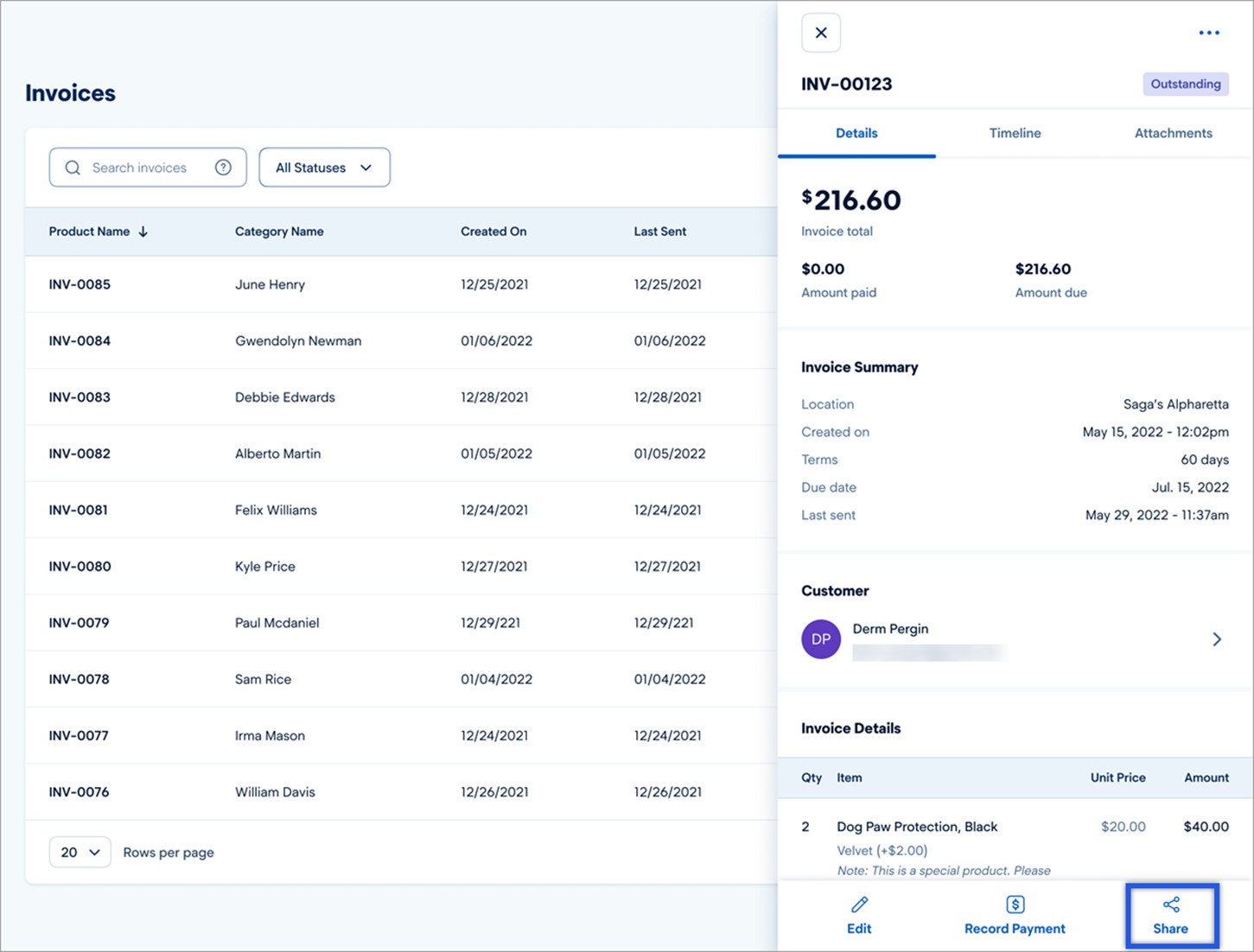Click the Record Payment button
Image resolution: width=1254 pixels, height=952 pixels.
pos(1015,916)
